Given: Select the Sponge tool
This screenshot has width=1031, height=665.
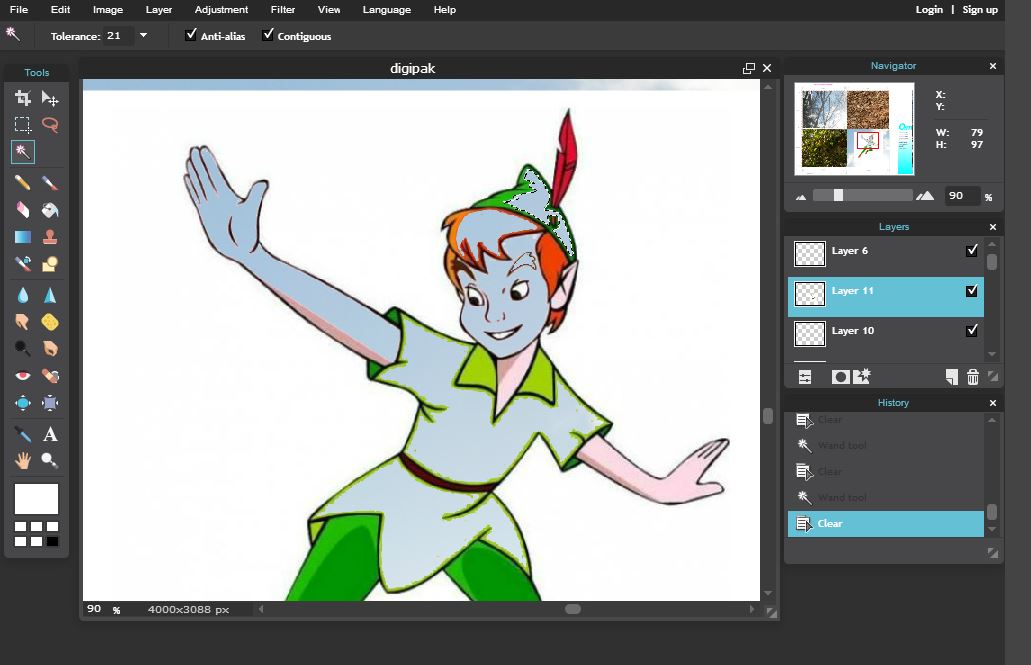Looking at the screenshot, I should pyautogui.click(x=50, y=322).
